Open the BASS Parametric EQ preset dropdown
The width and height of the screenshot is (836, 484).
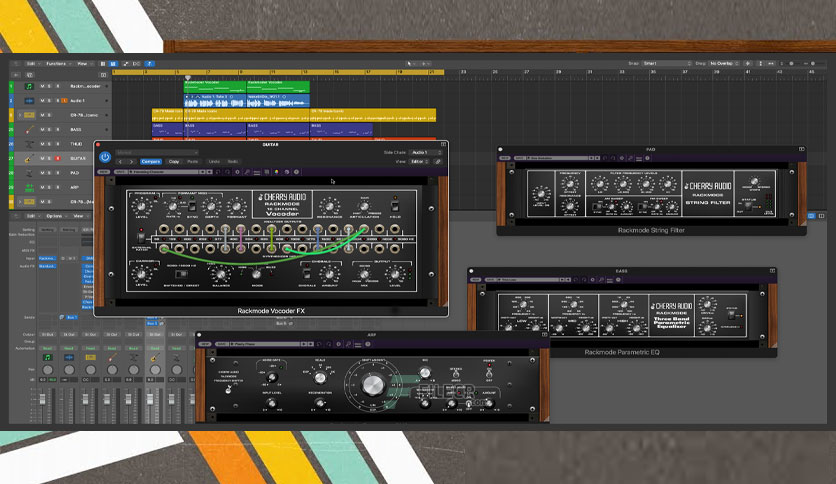(528, 279)
